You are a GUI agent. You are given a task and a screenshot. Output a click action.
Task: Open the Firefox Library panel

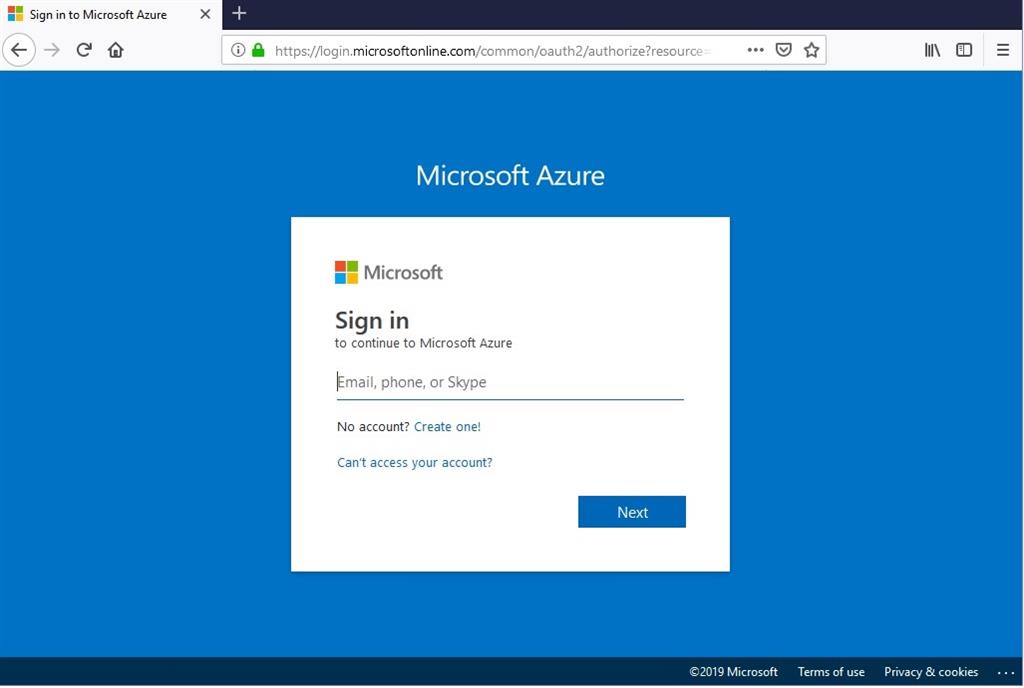931,49
